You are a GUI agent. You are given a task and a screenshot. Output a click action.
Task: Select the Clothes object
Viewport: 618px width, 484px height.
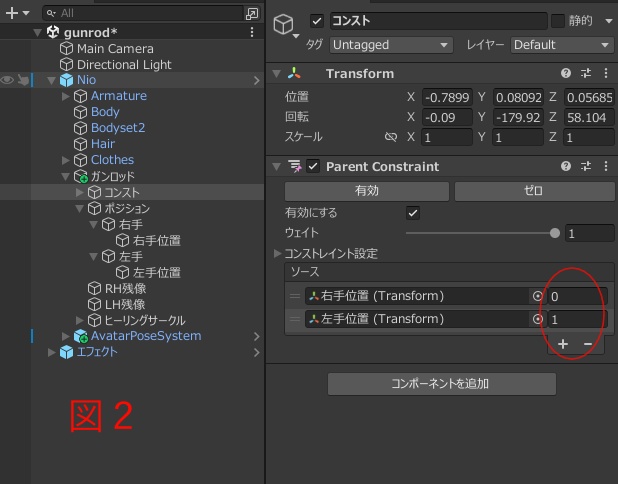coord(112,160)
